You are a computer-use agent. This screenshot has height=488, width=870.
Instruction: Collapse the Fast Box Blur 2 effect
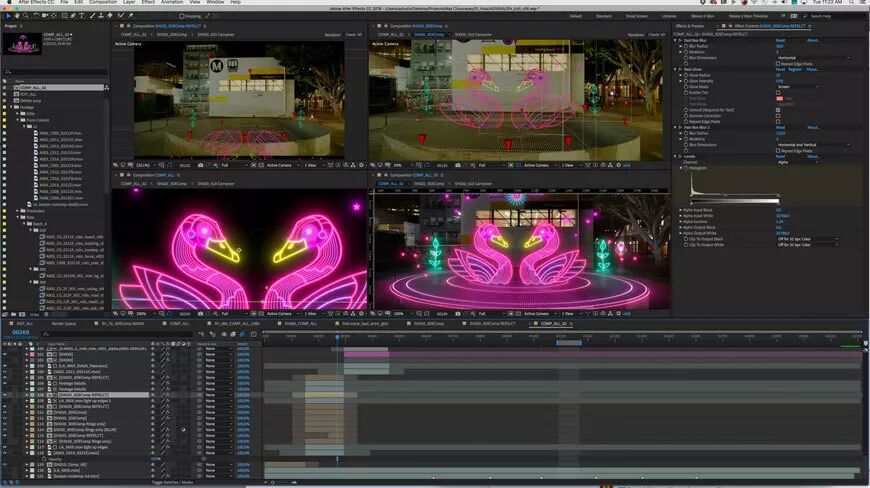point(675,128)
